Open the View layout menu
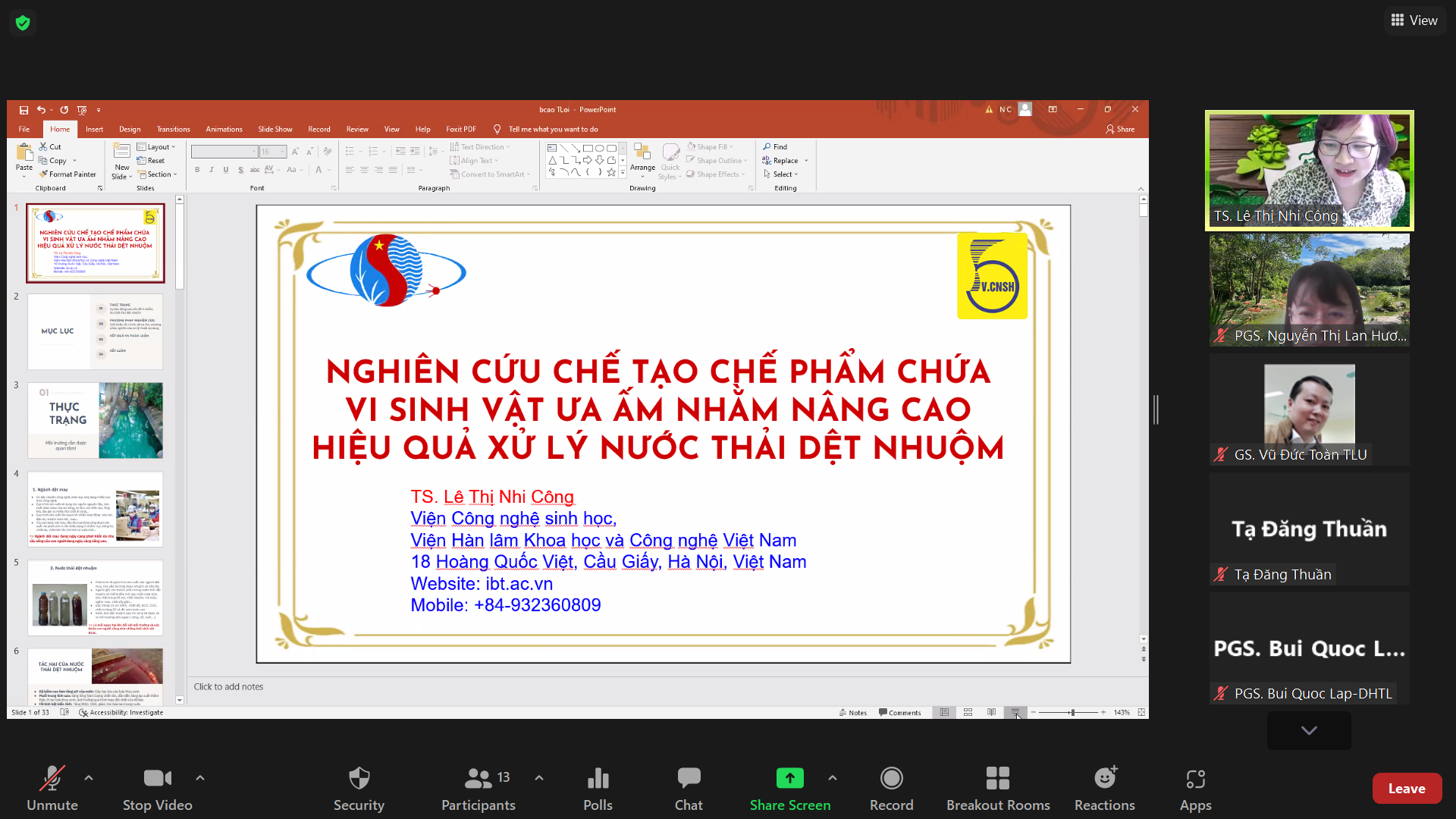The image size is (1456, 819). 1414,20
